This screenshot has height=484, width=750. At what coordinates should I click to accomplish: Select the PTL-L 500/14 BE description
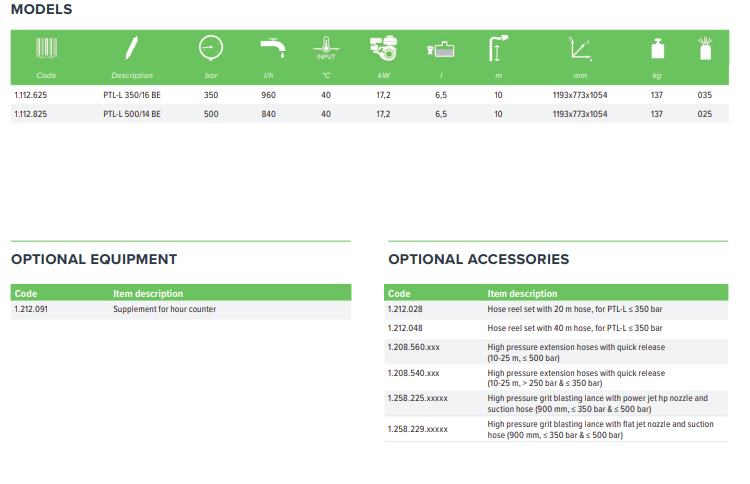pos(132,115)
